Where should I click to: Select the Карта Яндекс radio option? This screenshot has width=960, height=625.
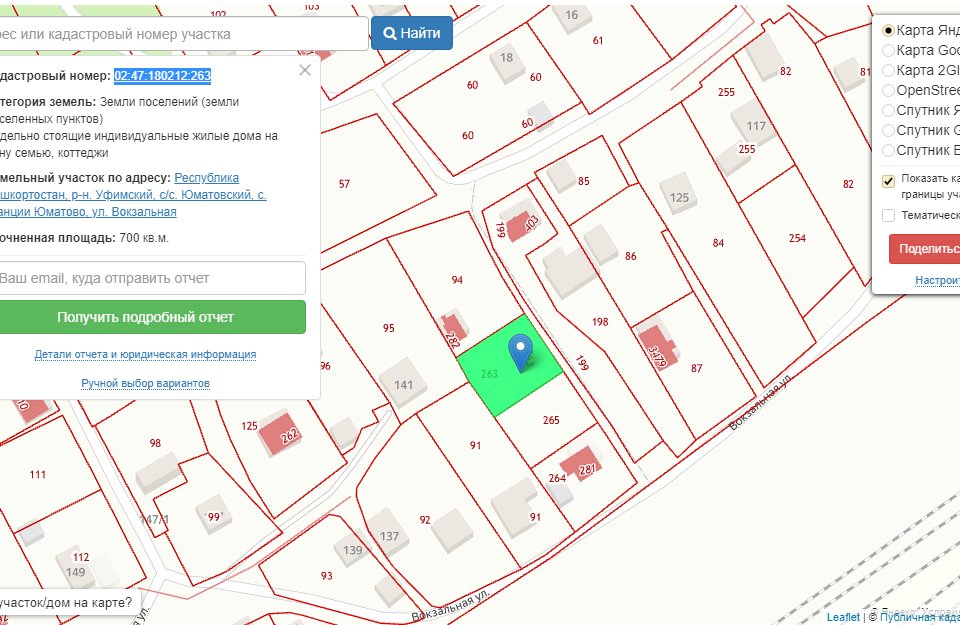[888, 30]
